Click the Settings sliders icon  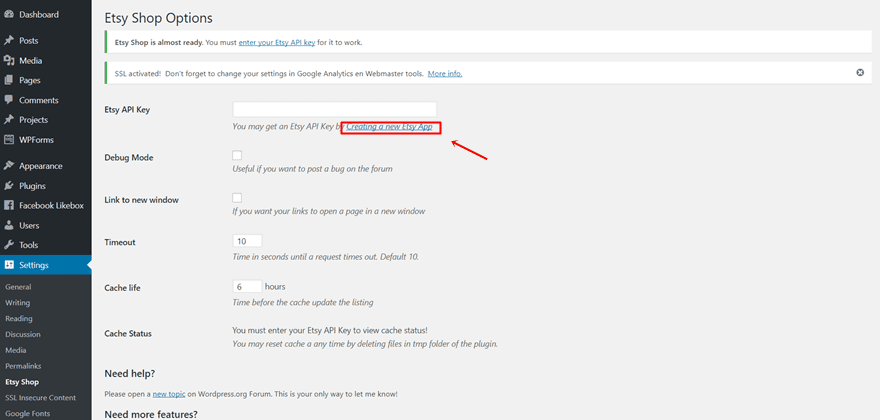click(x=8, y=265)
